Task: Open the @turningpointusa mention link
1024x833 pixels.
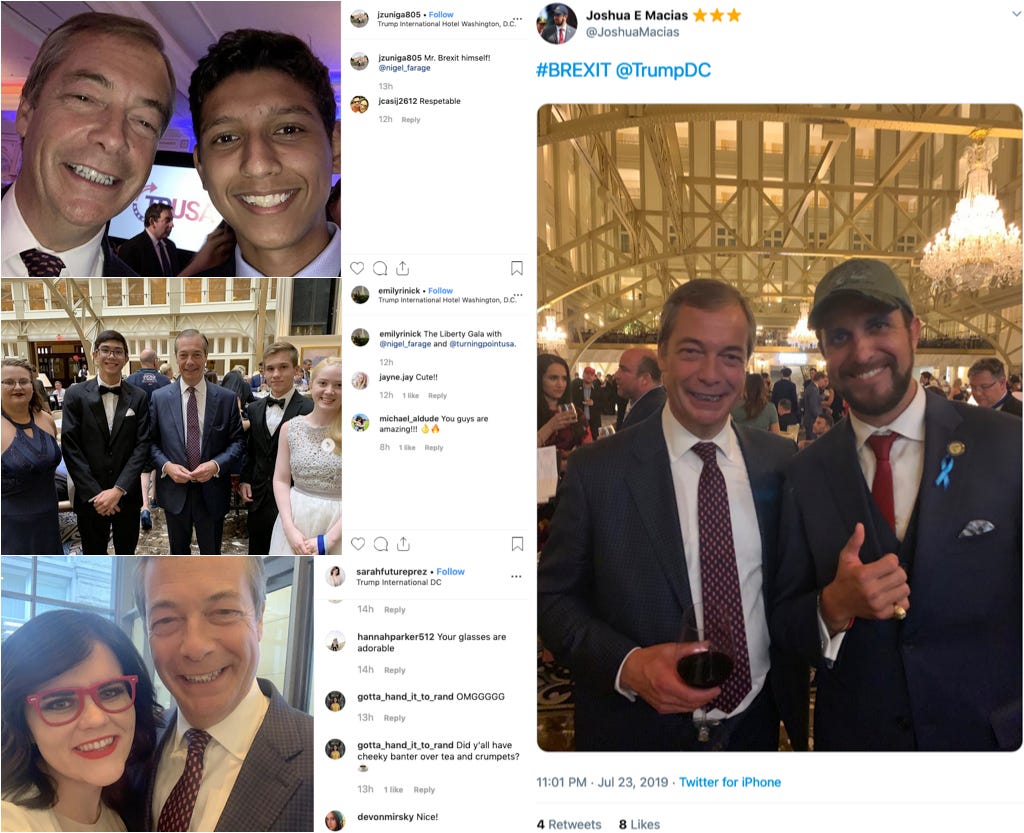Action: tap(482, 343)
